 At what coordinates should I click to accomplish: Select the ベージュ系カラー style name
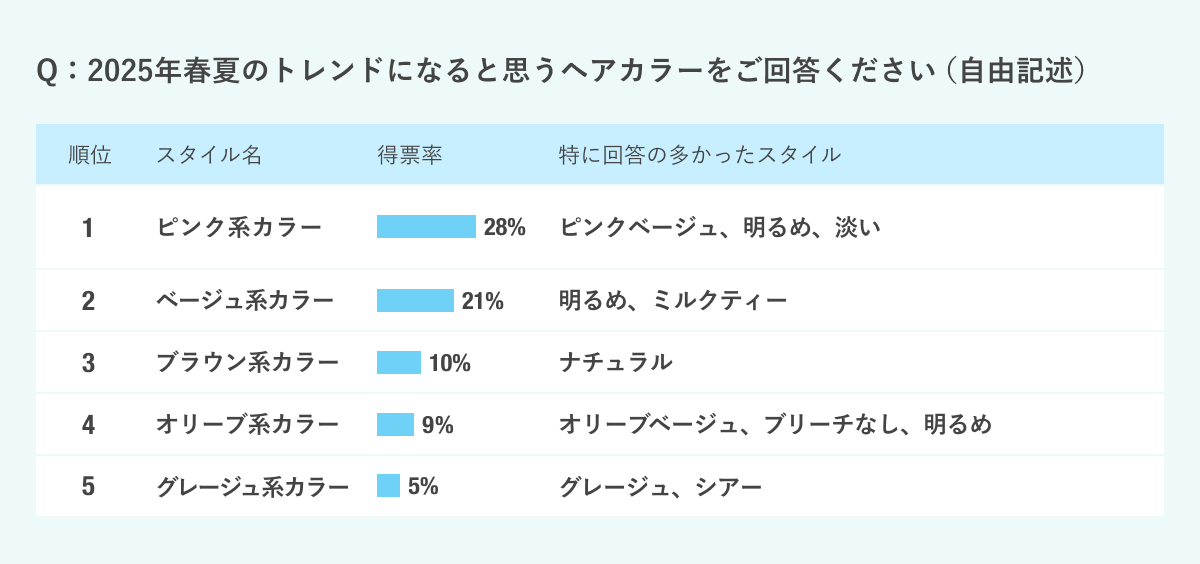[x=245, y=300]
